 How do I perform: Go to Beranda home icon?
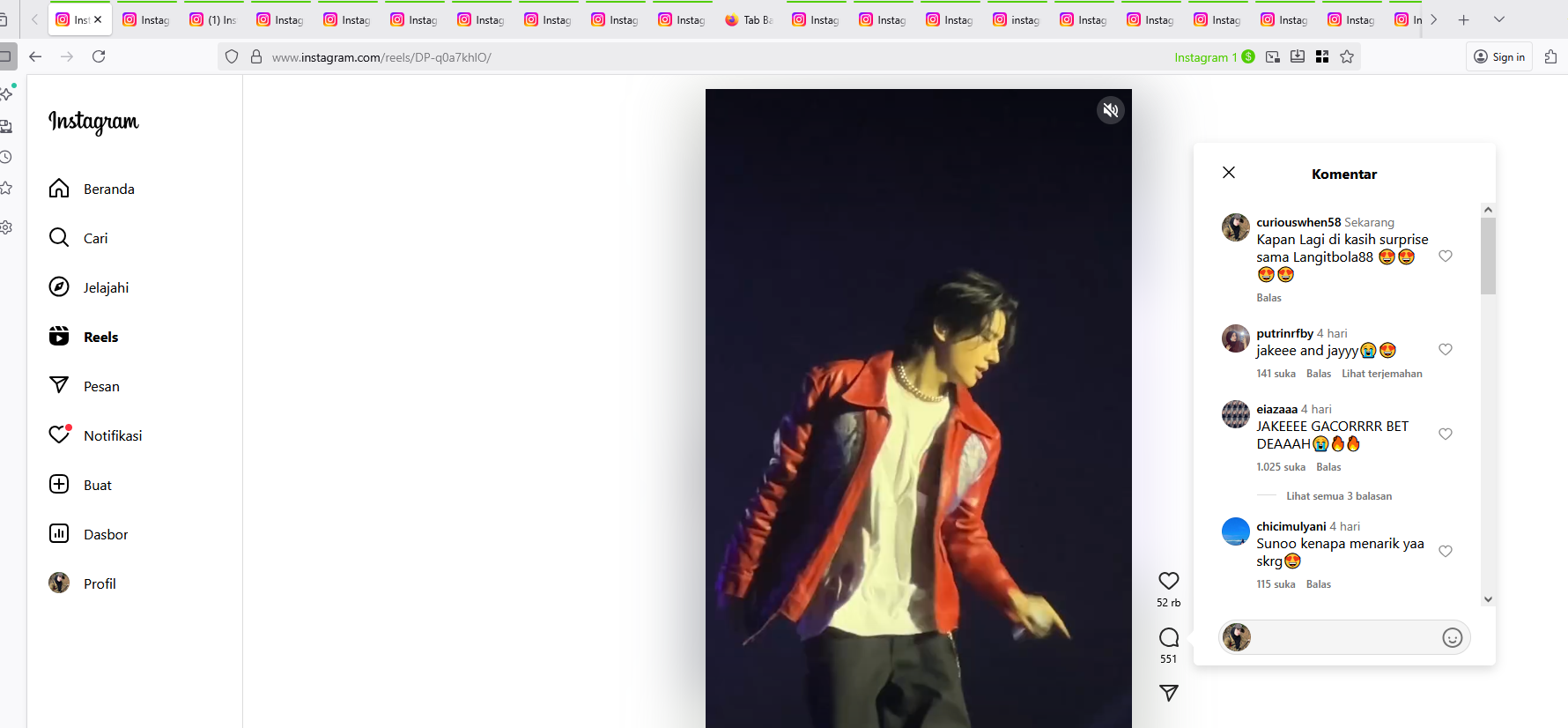[x=59, y=189]
